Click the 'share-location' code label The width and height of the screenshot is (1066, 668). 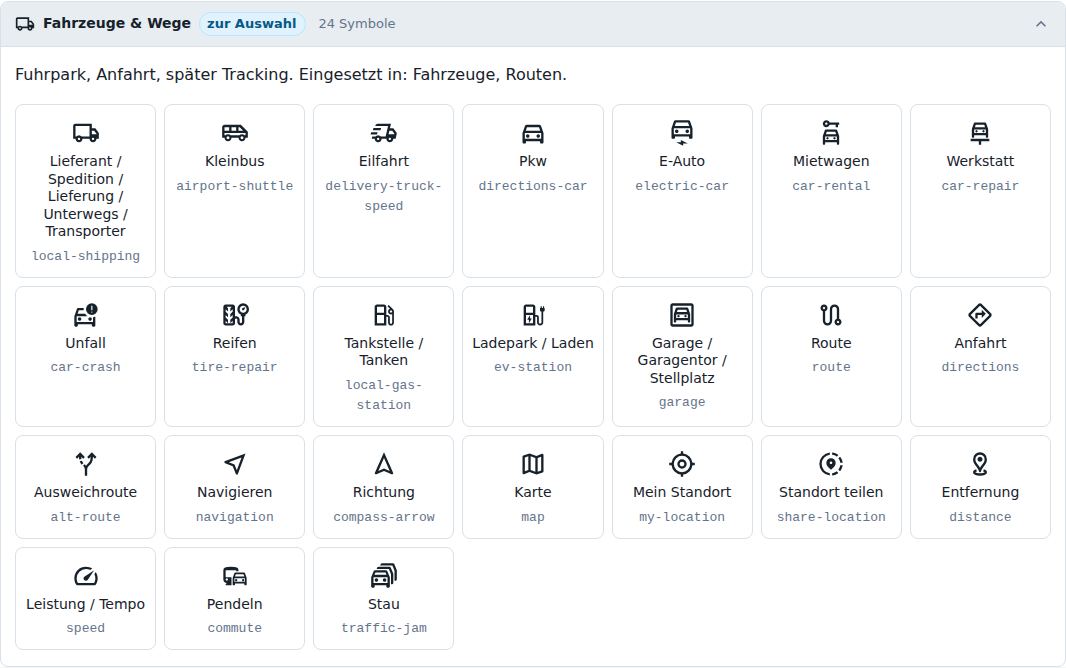pyautogui.click(x=831, y=516)
